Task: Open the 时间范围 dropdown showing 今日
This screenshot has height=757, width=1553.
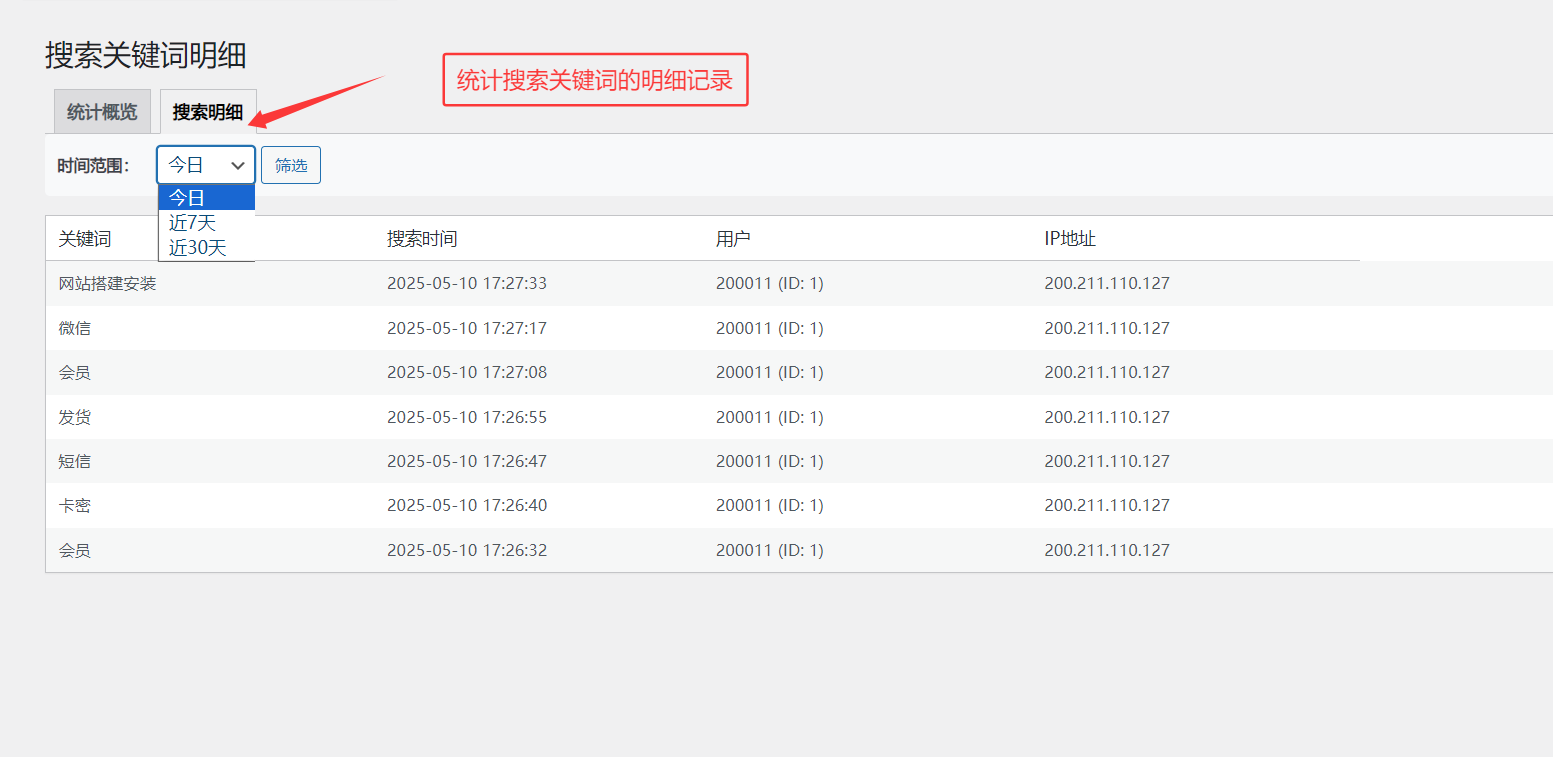Action: [206, 165]
